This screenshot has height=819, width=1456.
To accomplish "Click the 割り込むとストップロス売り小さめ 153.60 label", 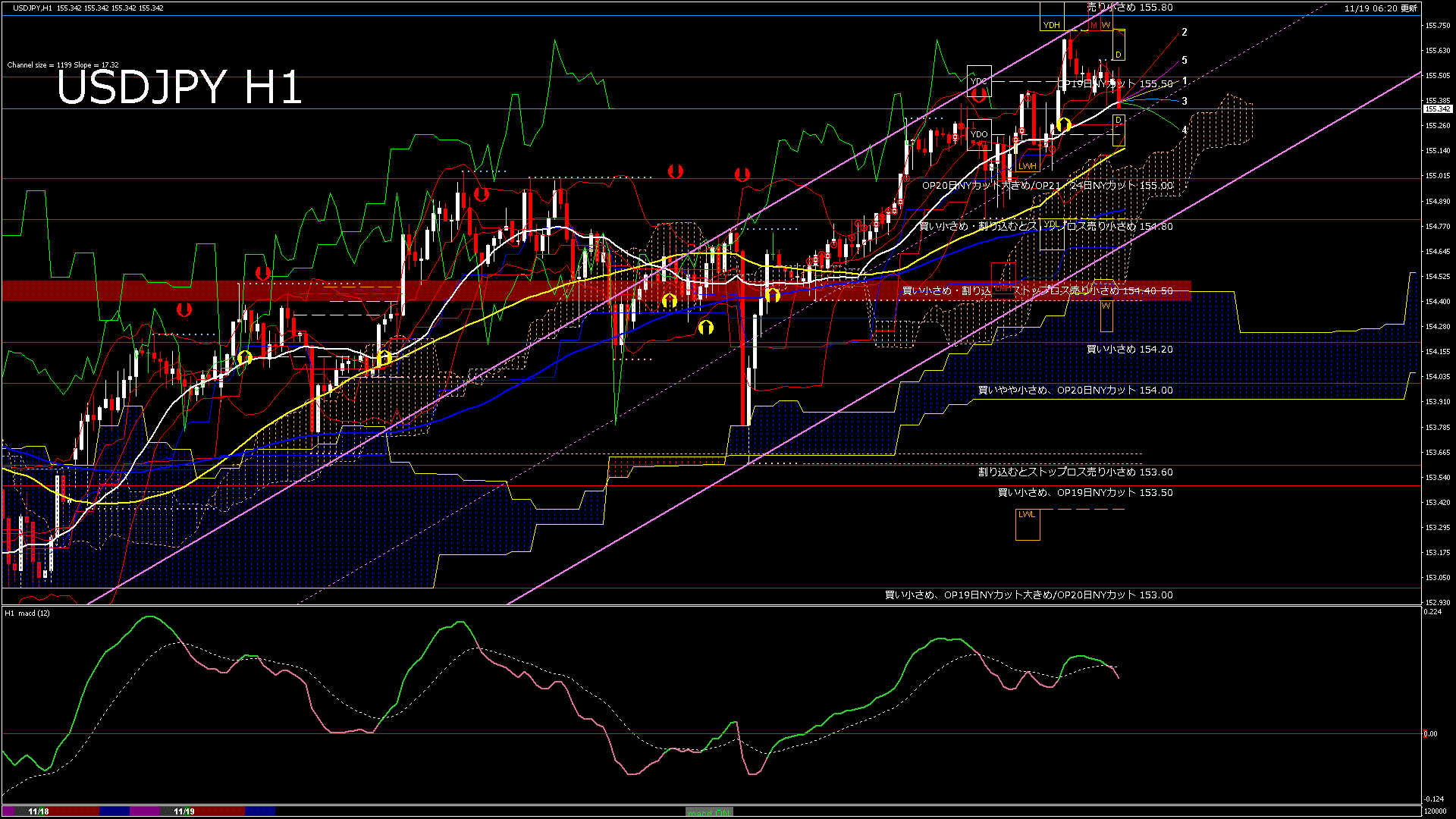I will [1075, 472].
